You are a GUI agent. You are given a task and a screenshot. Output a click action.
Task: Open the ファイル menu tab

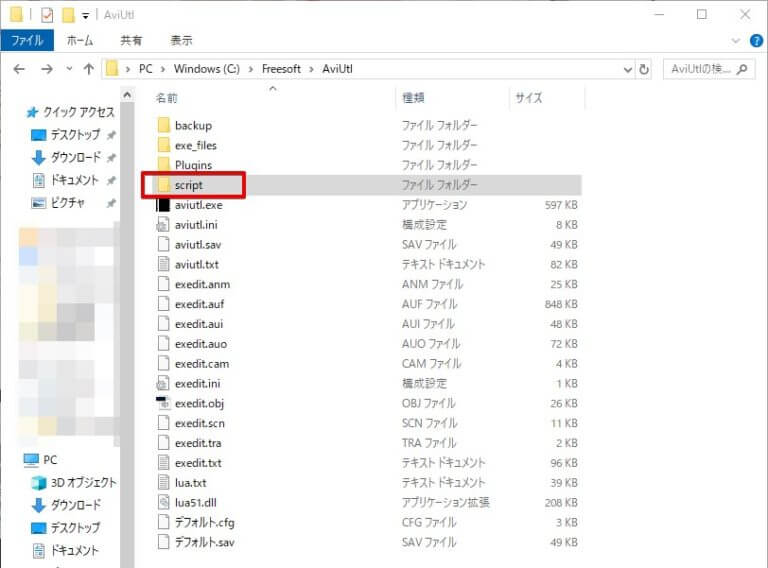coord(26,41)
